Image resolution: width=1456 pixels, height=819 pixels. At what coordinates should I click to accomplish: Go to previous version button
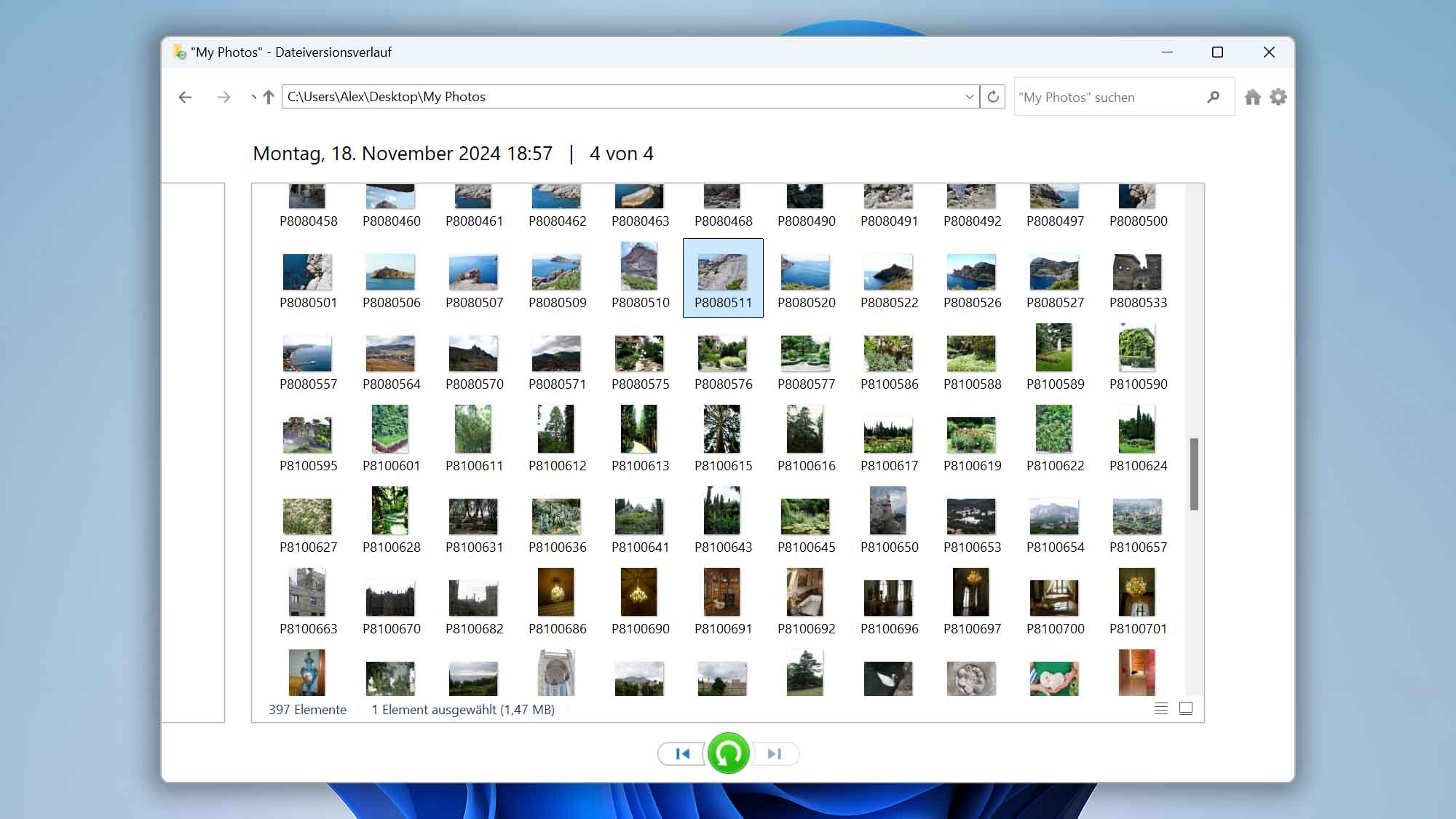[682, 753]
